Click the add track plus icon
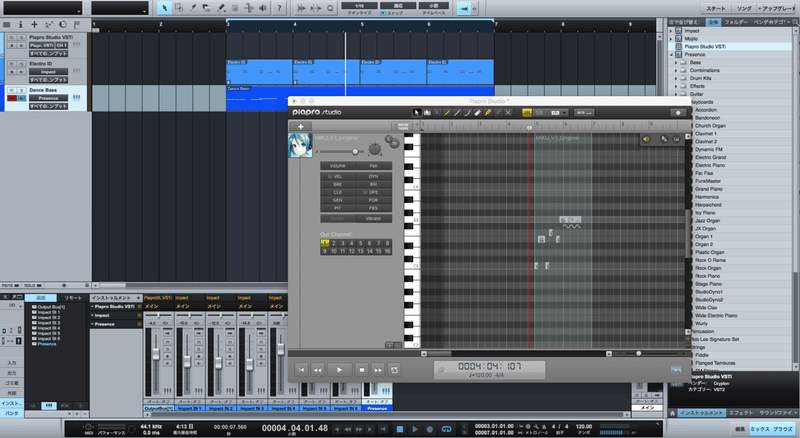The image size is (800, 438). [x=35, y=25]
